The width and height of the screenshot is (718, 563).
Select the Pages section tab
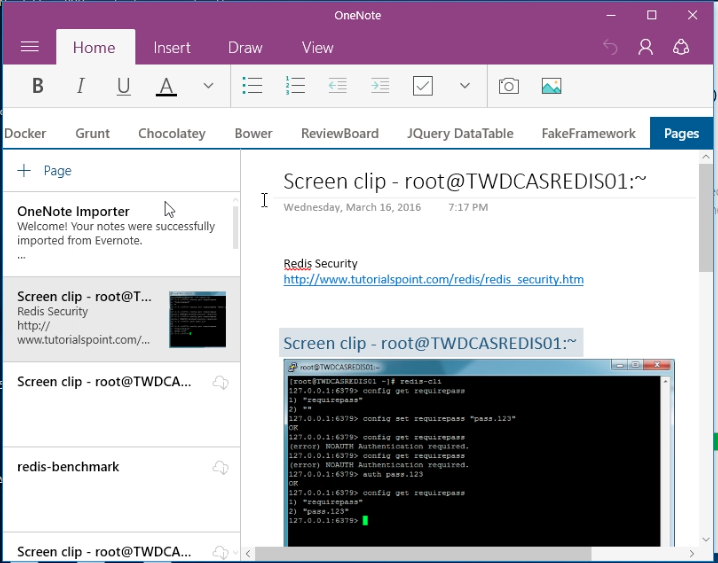(x=681, y=133)
